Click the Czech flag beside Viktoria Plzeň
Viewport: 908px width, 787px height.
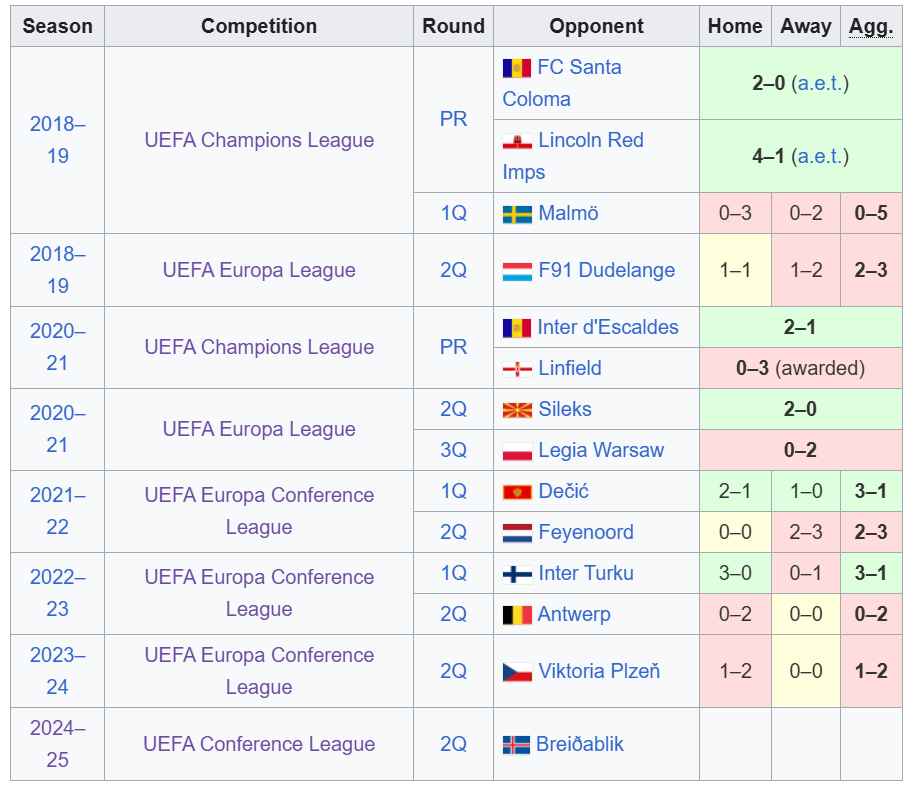pos(517,672)
